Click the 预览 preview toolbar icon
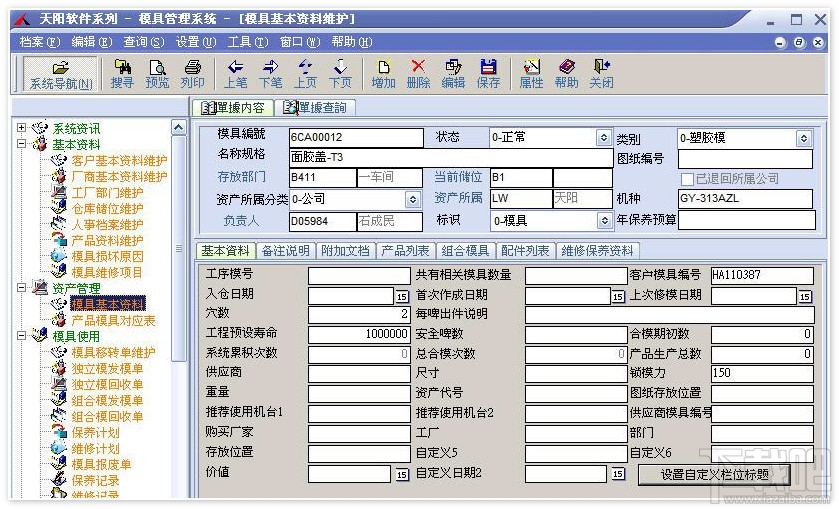Screen dimensions: 839x509 tap(157, 74)
